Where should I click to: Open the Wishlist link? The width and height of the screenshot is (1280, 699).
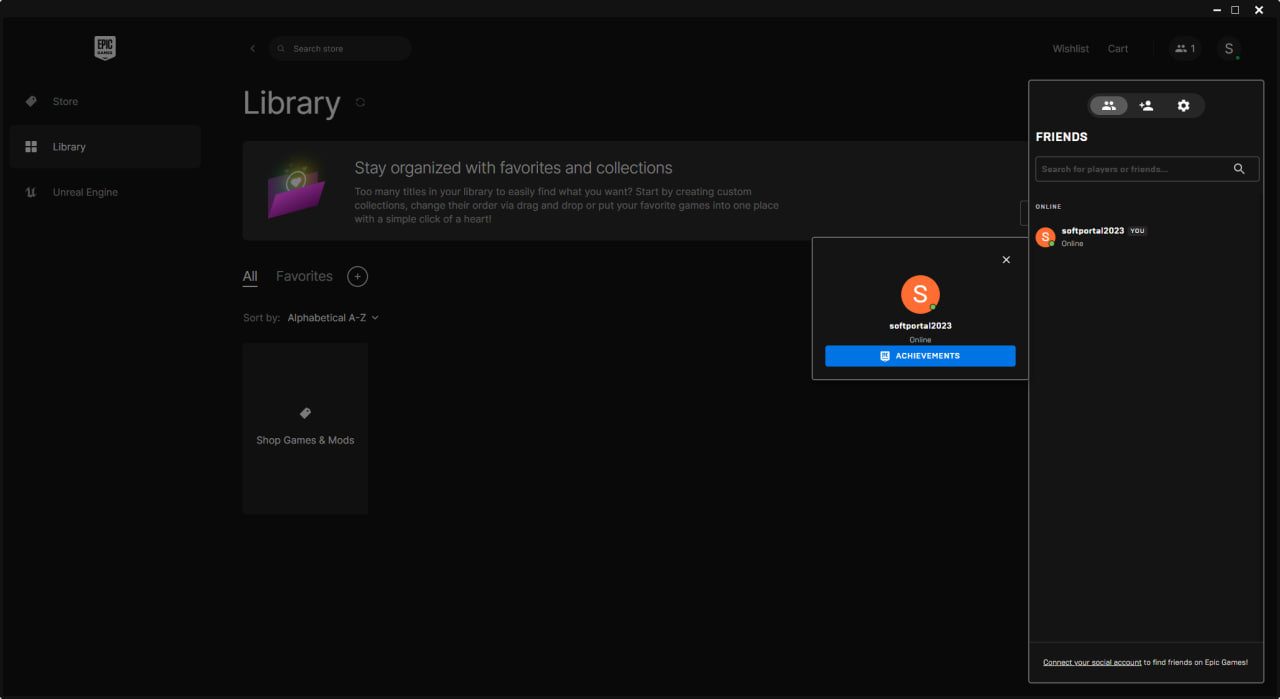click(1070, 49)
